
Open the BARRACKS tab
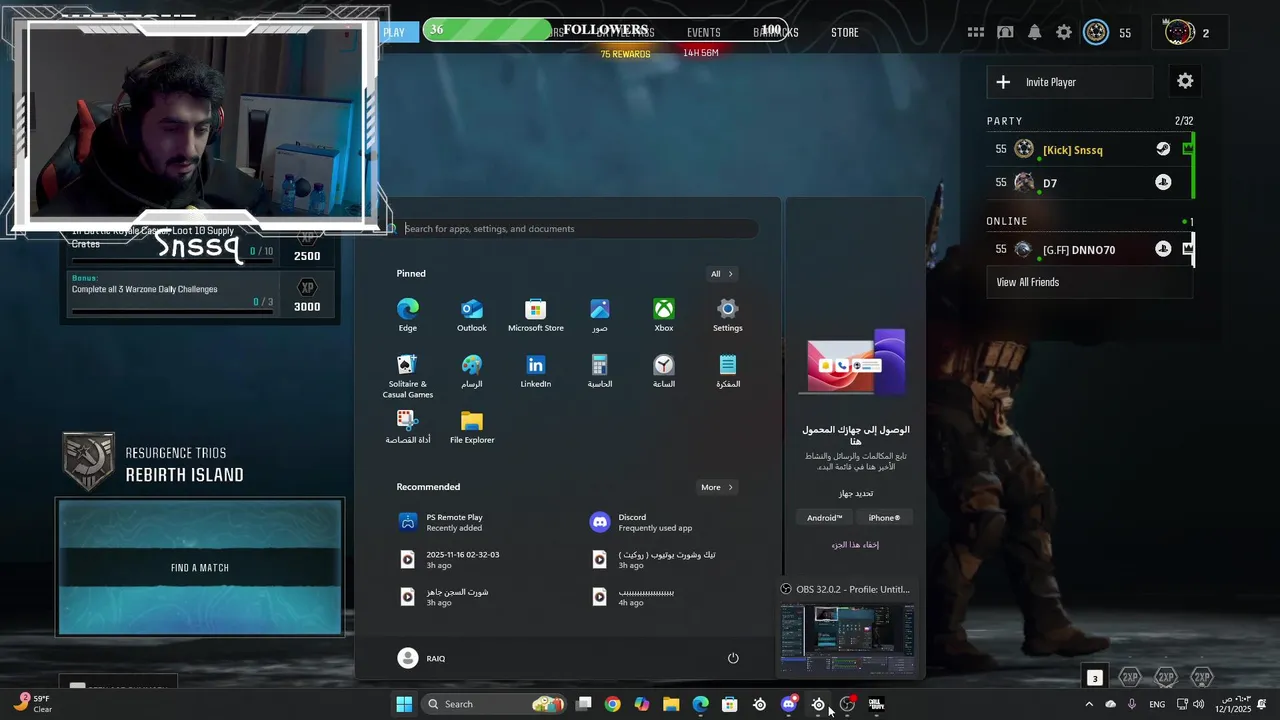[776, 32]
